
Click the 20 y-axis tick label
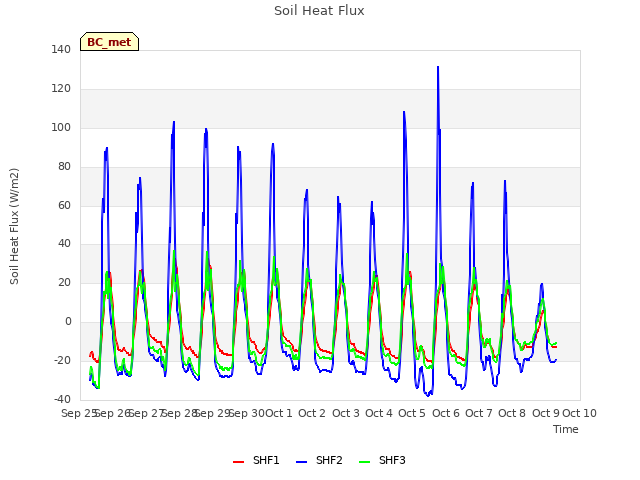click(64, 282)
